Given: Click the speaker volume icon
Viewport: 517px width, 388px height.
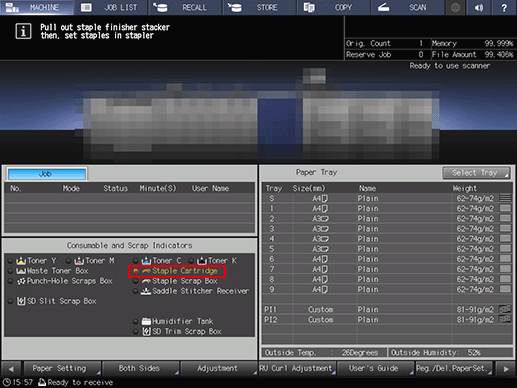Looking at the screenshot, I should click(479, 7).
